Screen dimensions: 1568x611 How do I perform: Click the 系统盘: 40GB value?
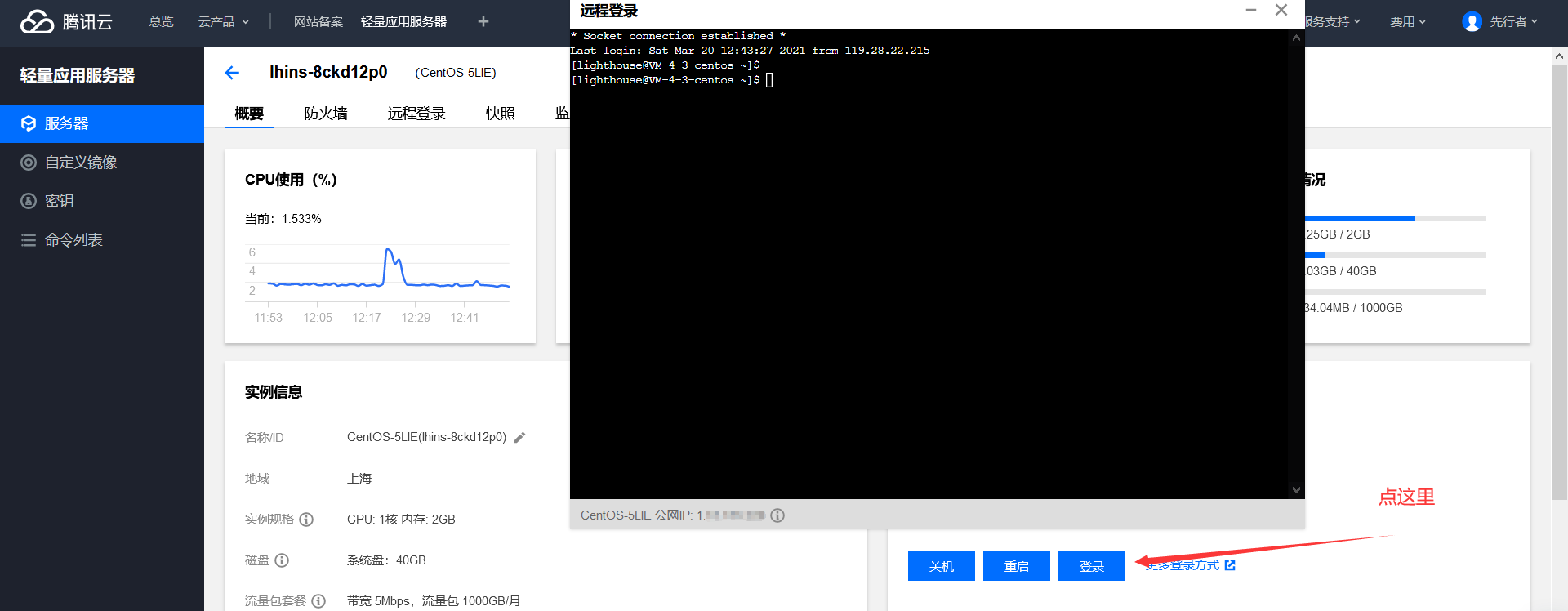pyautogui.click(x=386, y=560)
